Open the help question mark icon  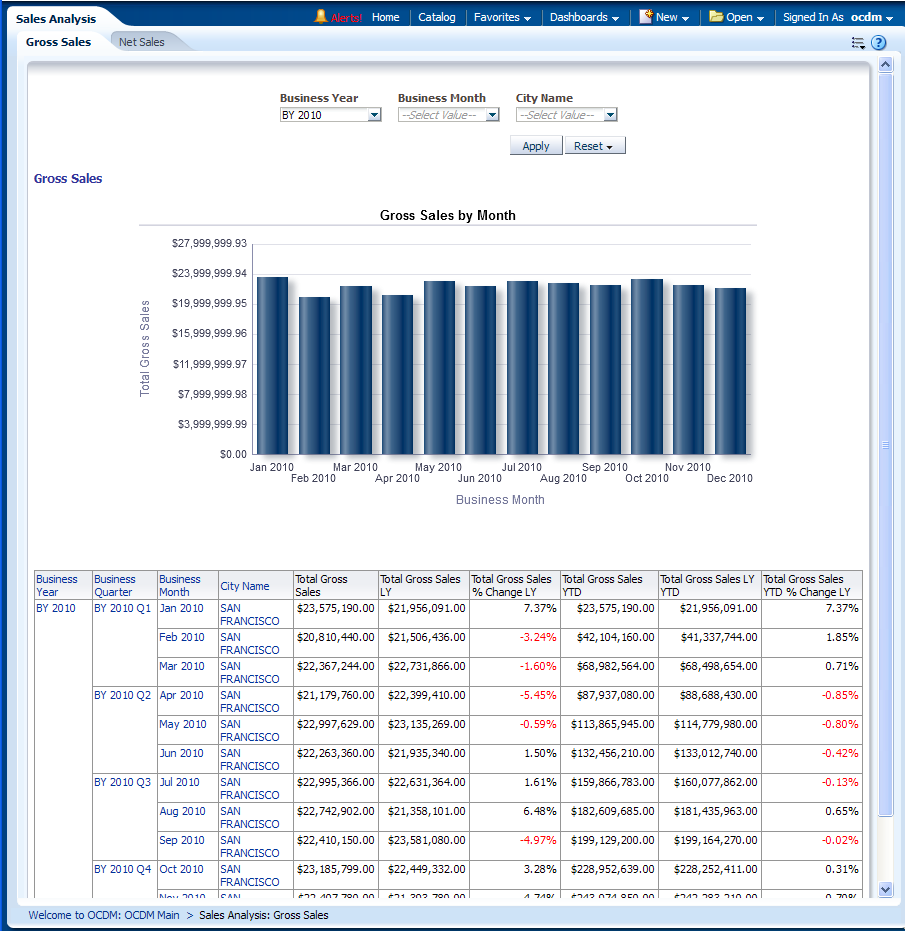pyautogui.click(x=879, y=43)
